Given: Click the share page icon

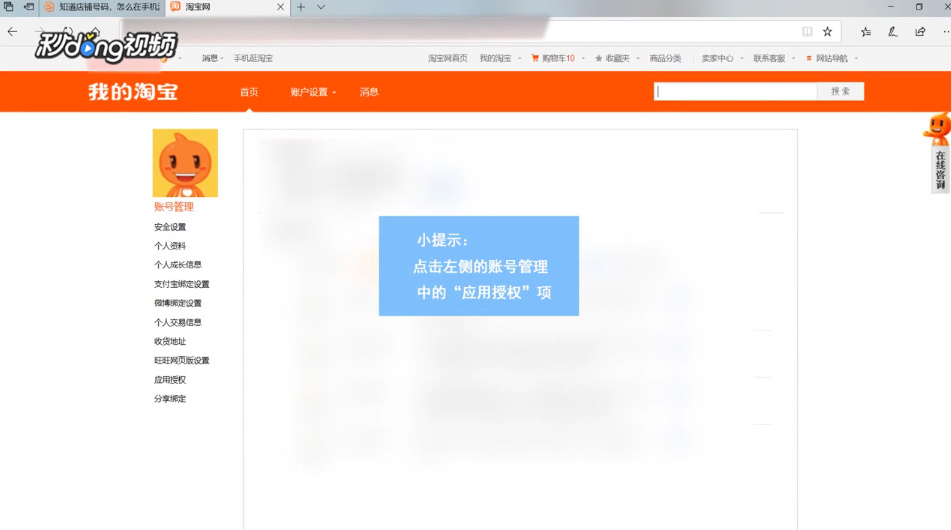Looking at the screenshot, I should click(x=920, y=32).
